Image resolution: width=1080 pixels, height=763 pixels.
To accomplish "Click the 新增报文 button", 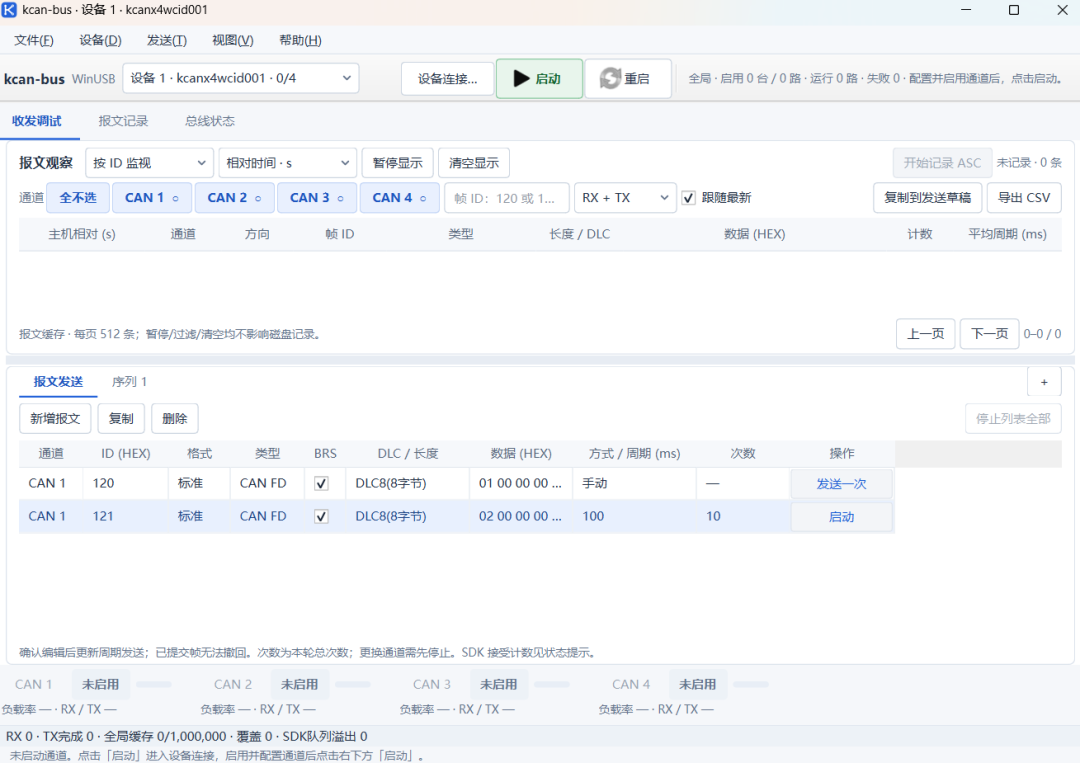I will (55, 419).
